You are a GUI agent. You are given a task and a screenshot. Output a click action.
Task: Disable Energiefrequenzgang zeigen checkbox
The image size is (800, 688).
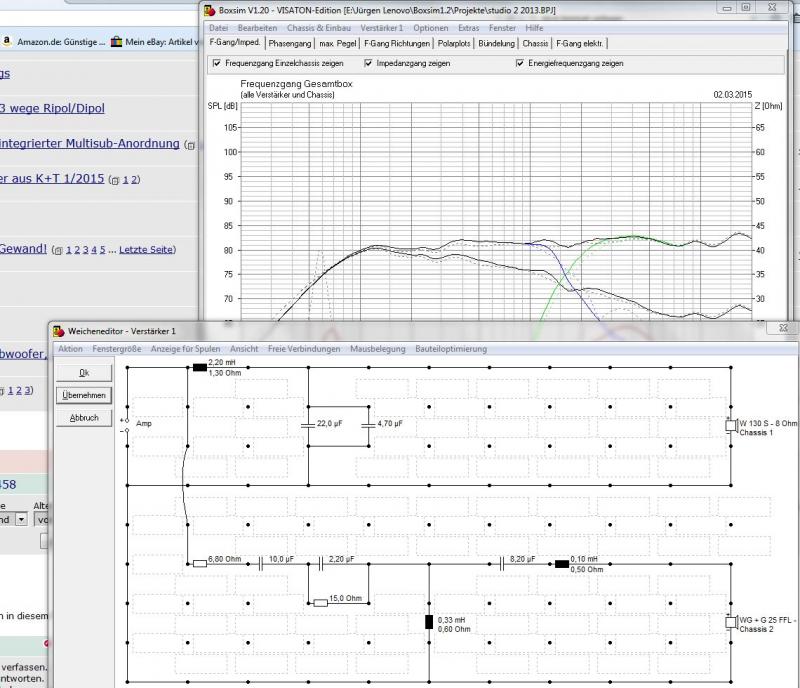(521, 63)
